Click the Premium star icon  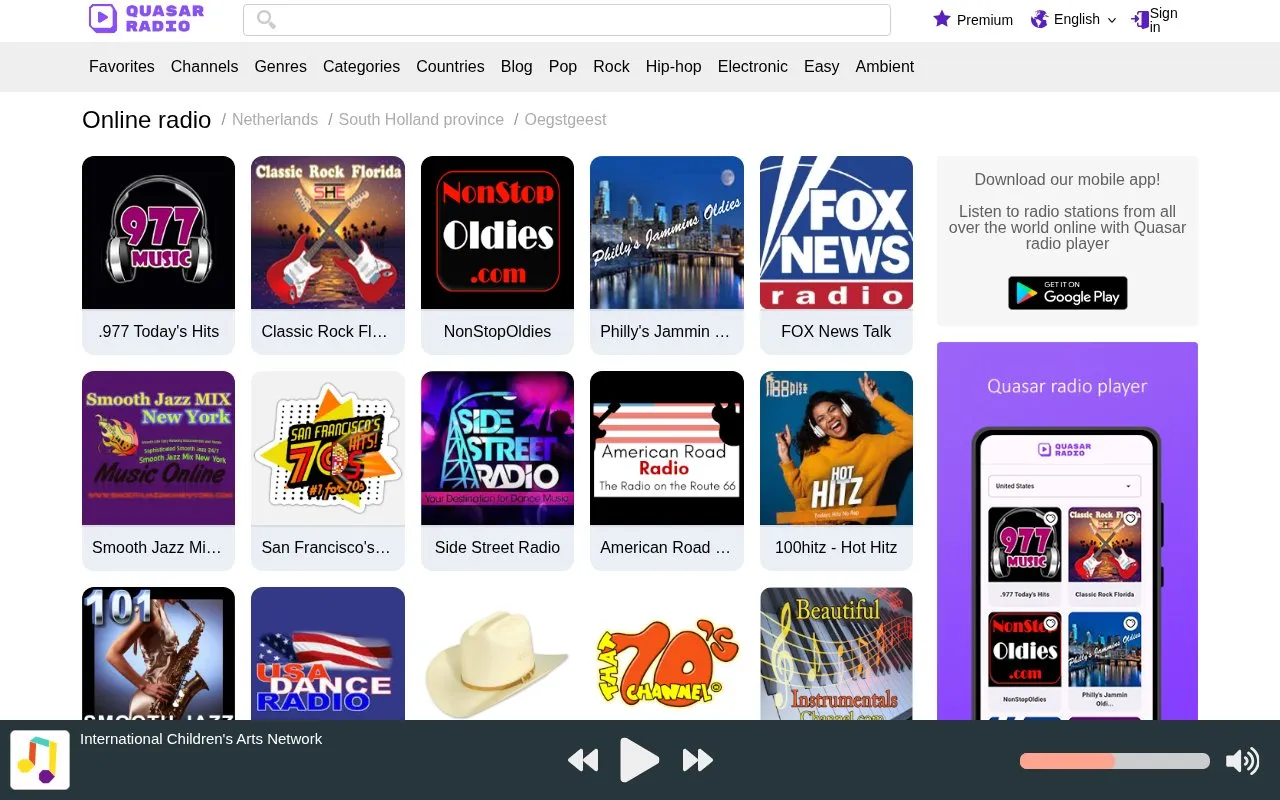click(x=942, y=19)
